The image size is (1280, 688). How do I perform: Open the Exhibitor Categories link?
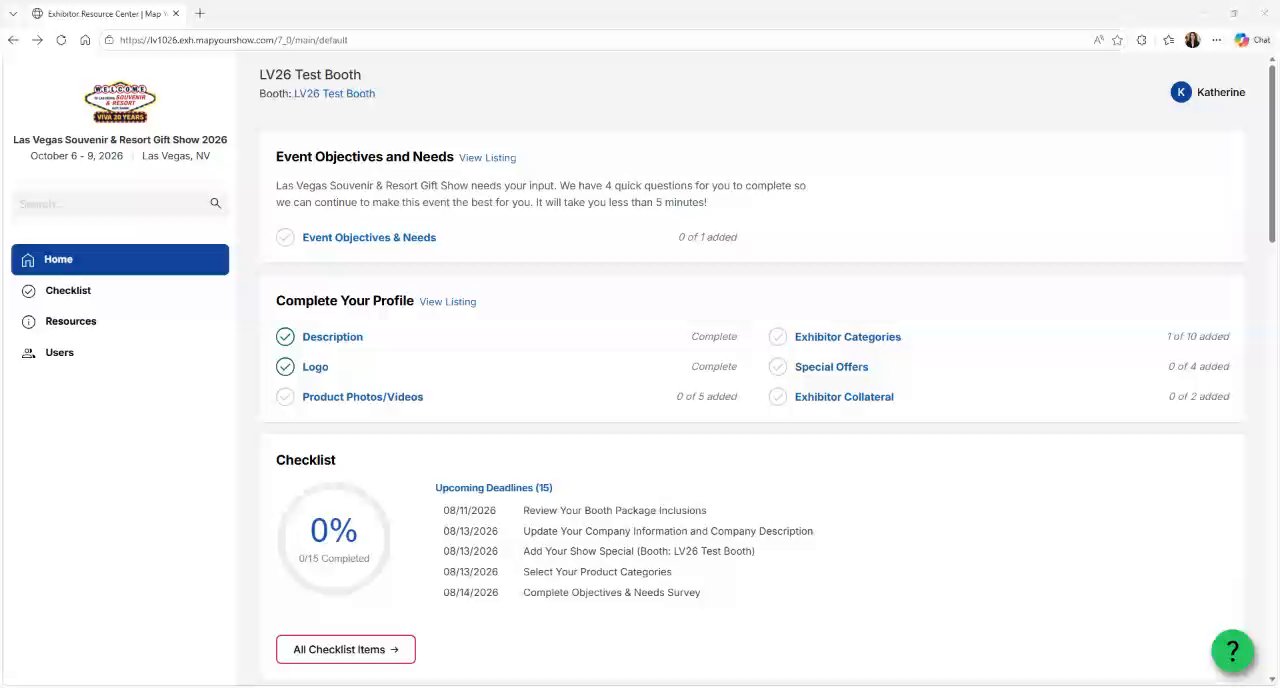point(847,337)
